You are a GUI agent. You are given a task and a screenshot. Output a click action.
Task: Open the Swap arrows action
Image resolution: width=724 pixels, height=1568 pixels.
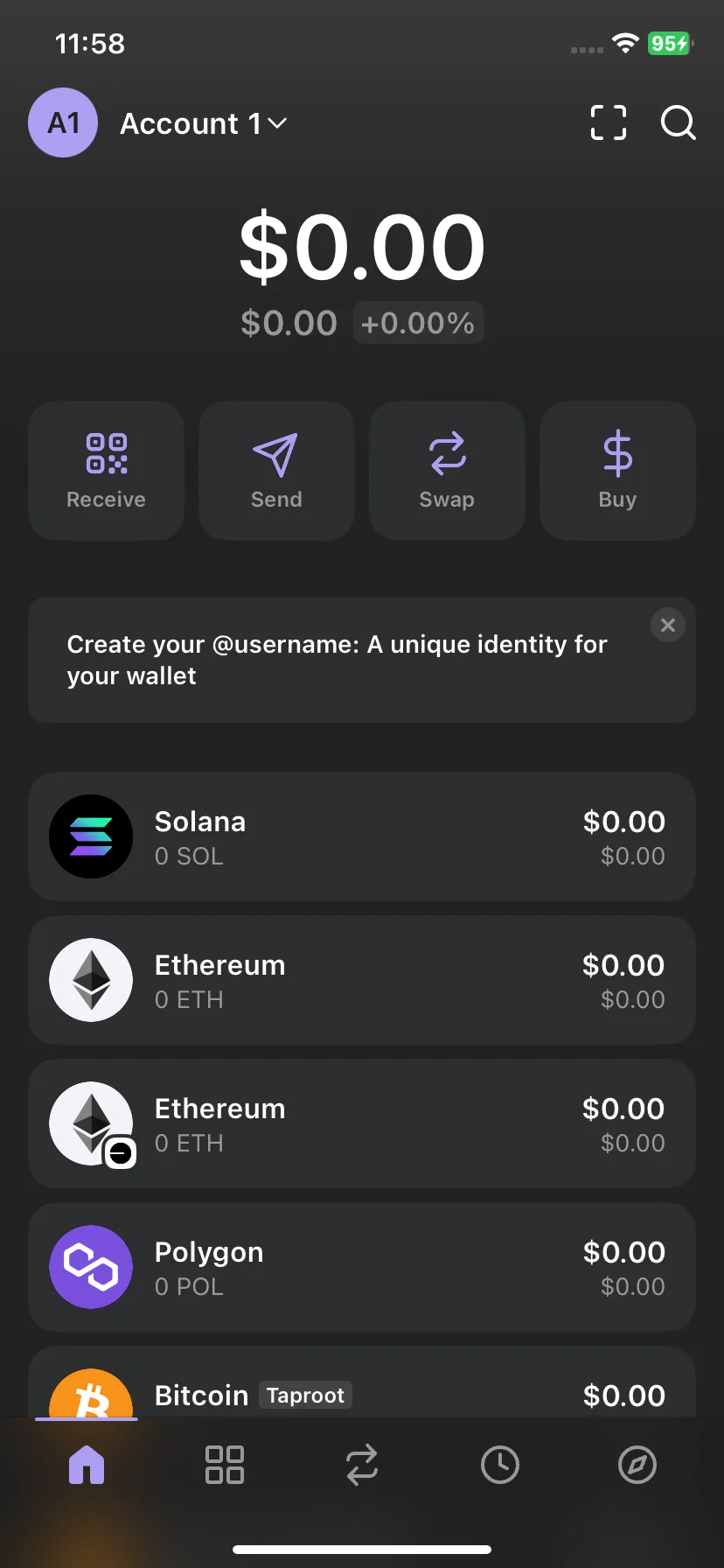(447, 471)
